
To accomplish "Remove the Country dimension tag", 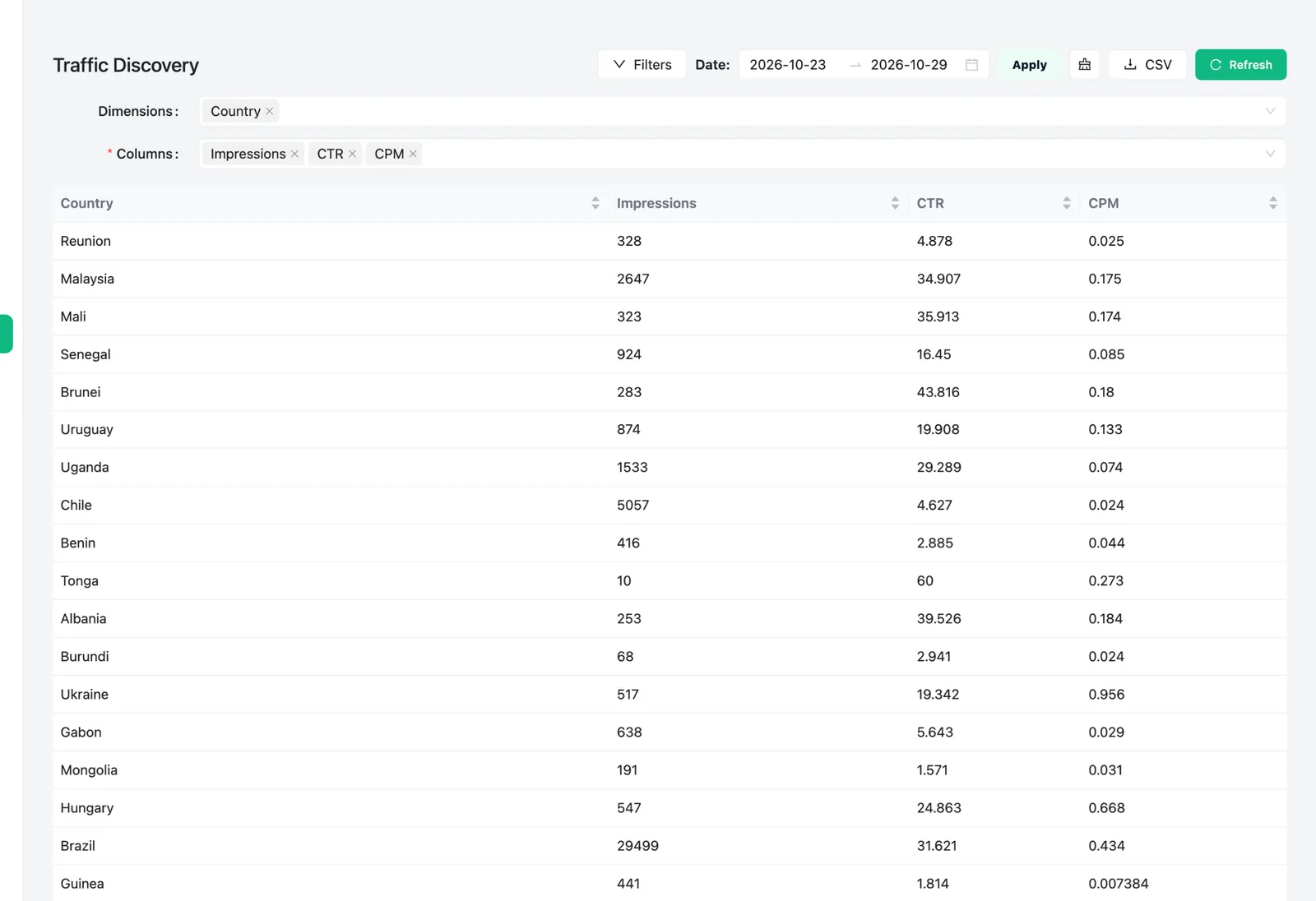I will click(269, 111).
